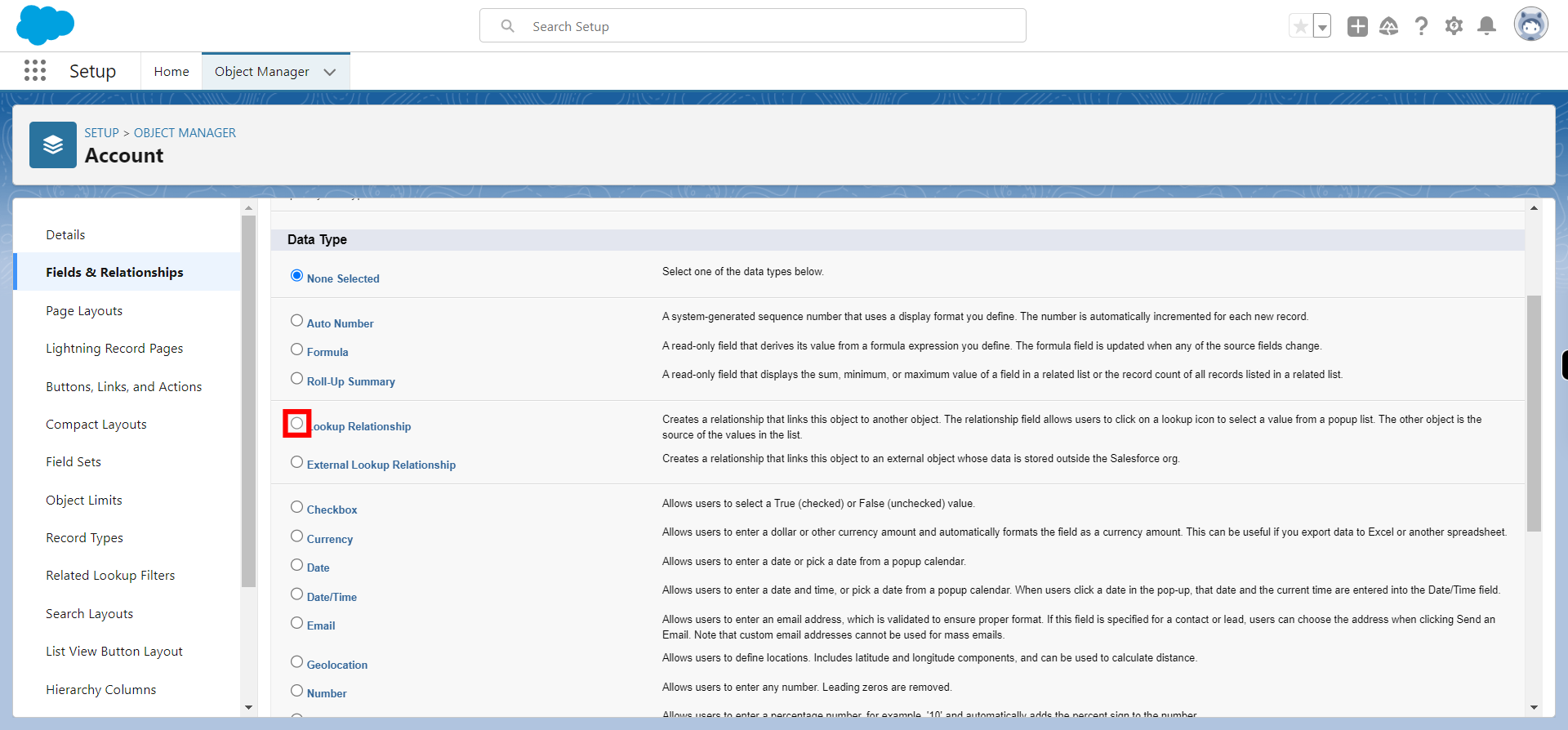Click the Account object layers icon
This screenshot has height=730, width=1568.
click(x=53, y=145)
